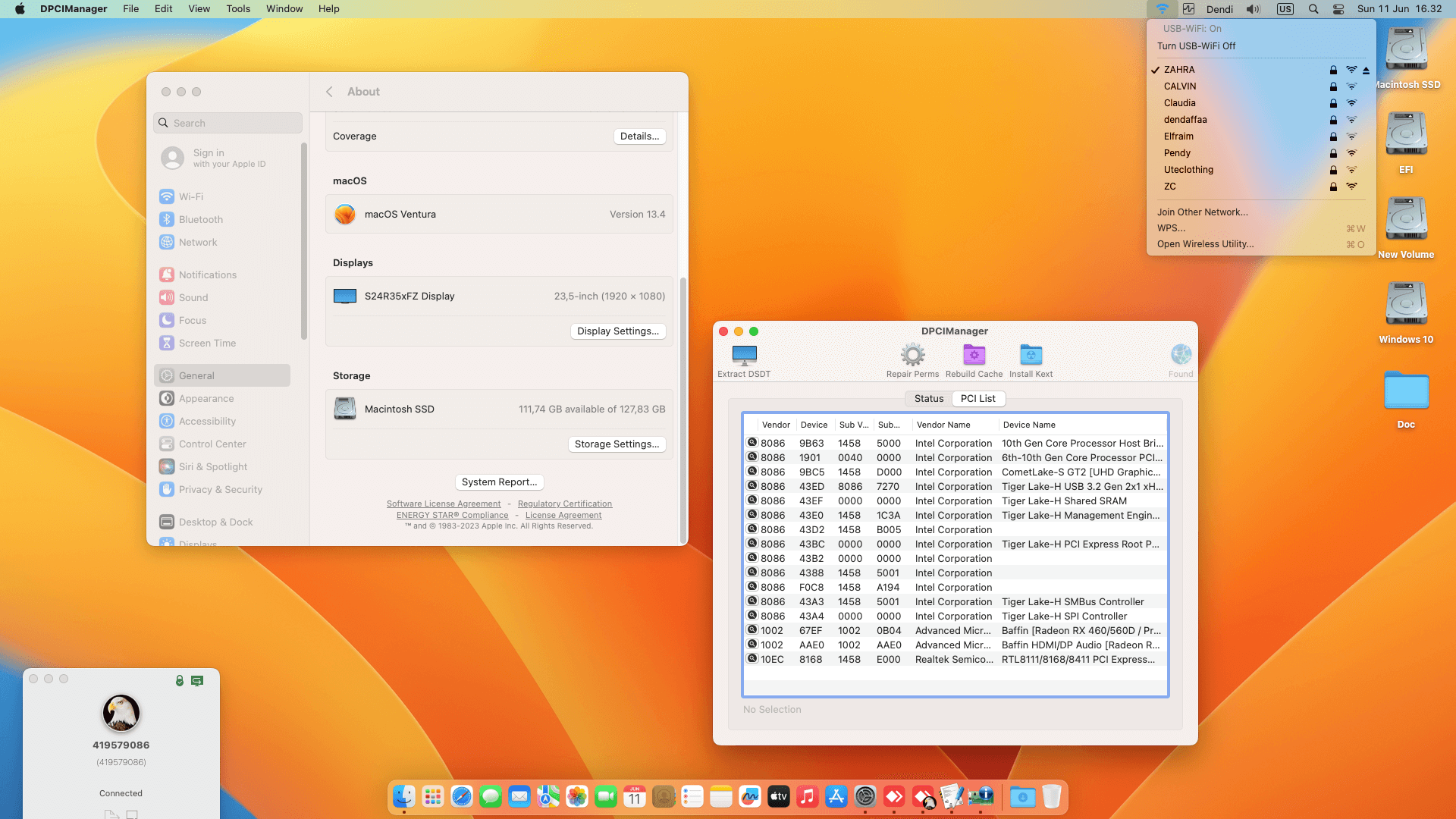
Task: Open Siri & Spotlight settings
Action: click(x=224, y=466)
